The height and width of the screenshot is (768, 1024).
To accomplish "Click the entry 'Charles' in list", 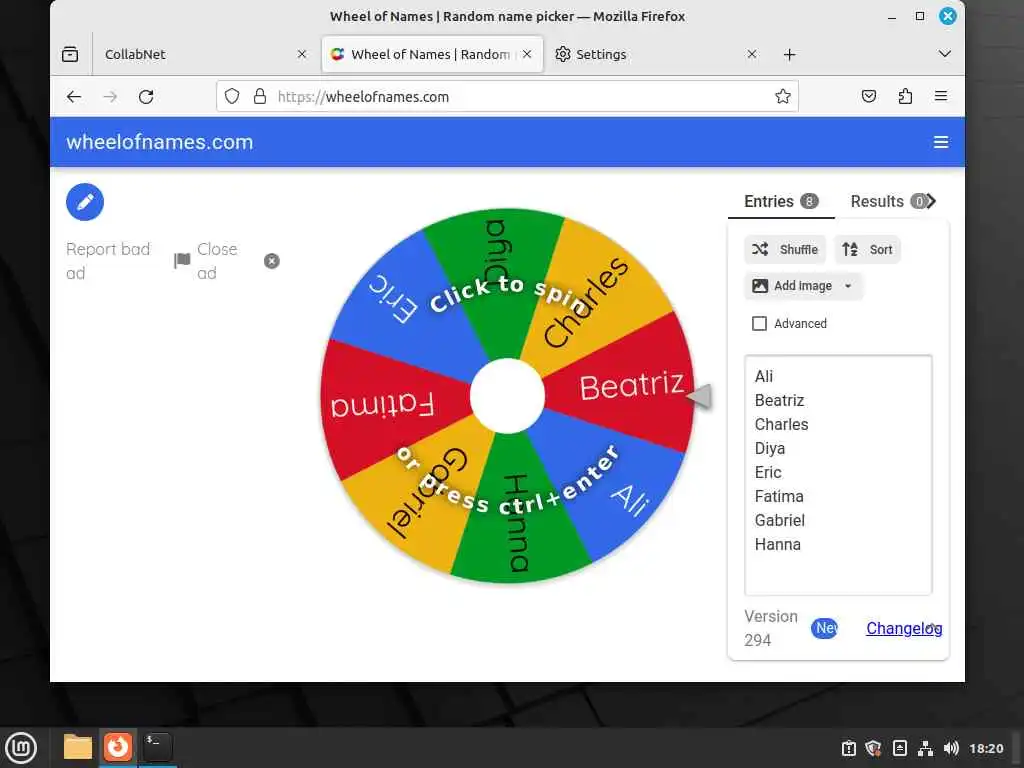I will 781,424.
